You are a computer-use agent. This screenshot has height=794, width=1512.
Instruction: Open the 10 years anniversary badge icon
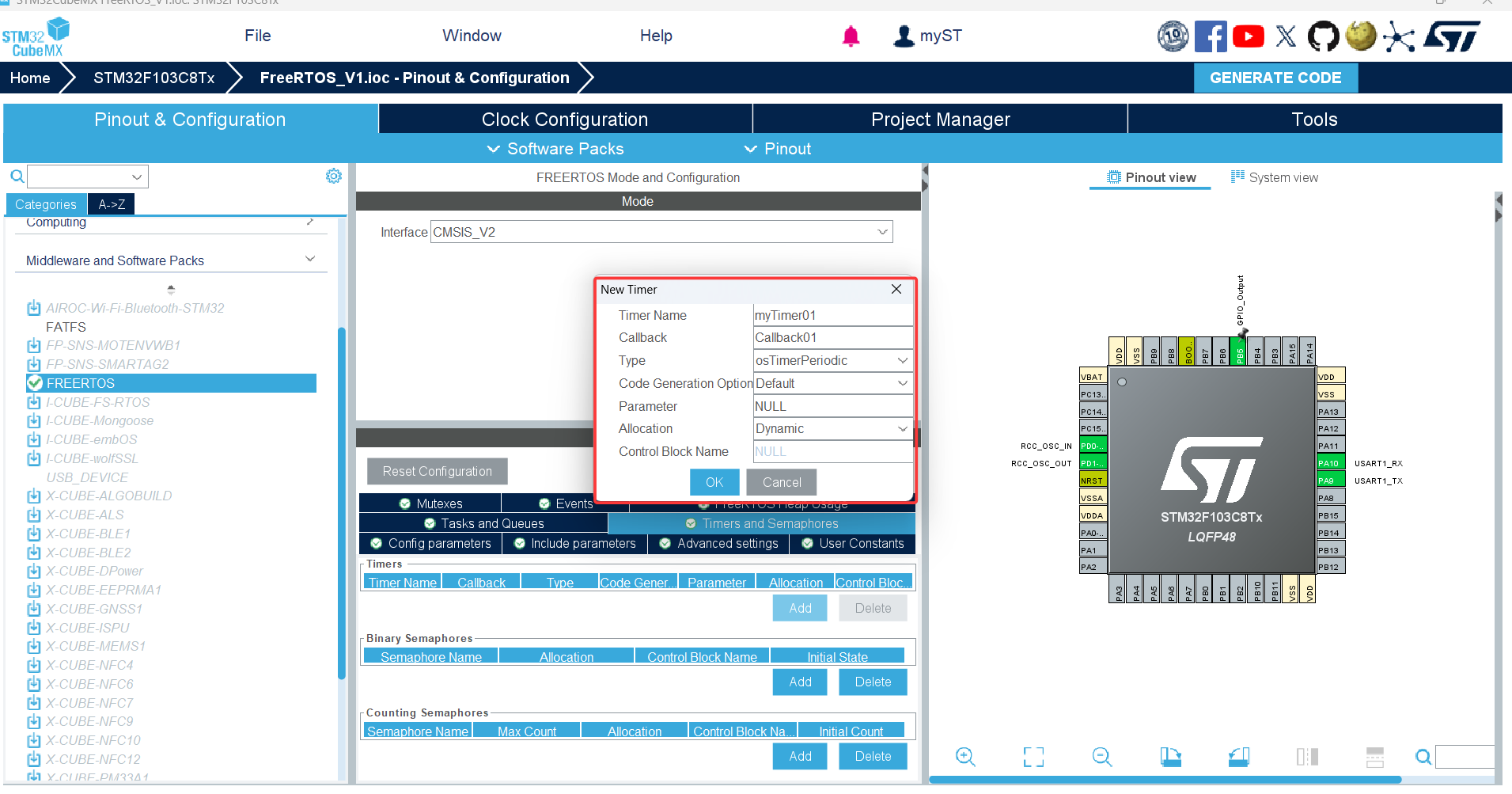[x=1173, y=36]
